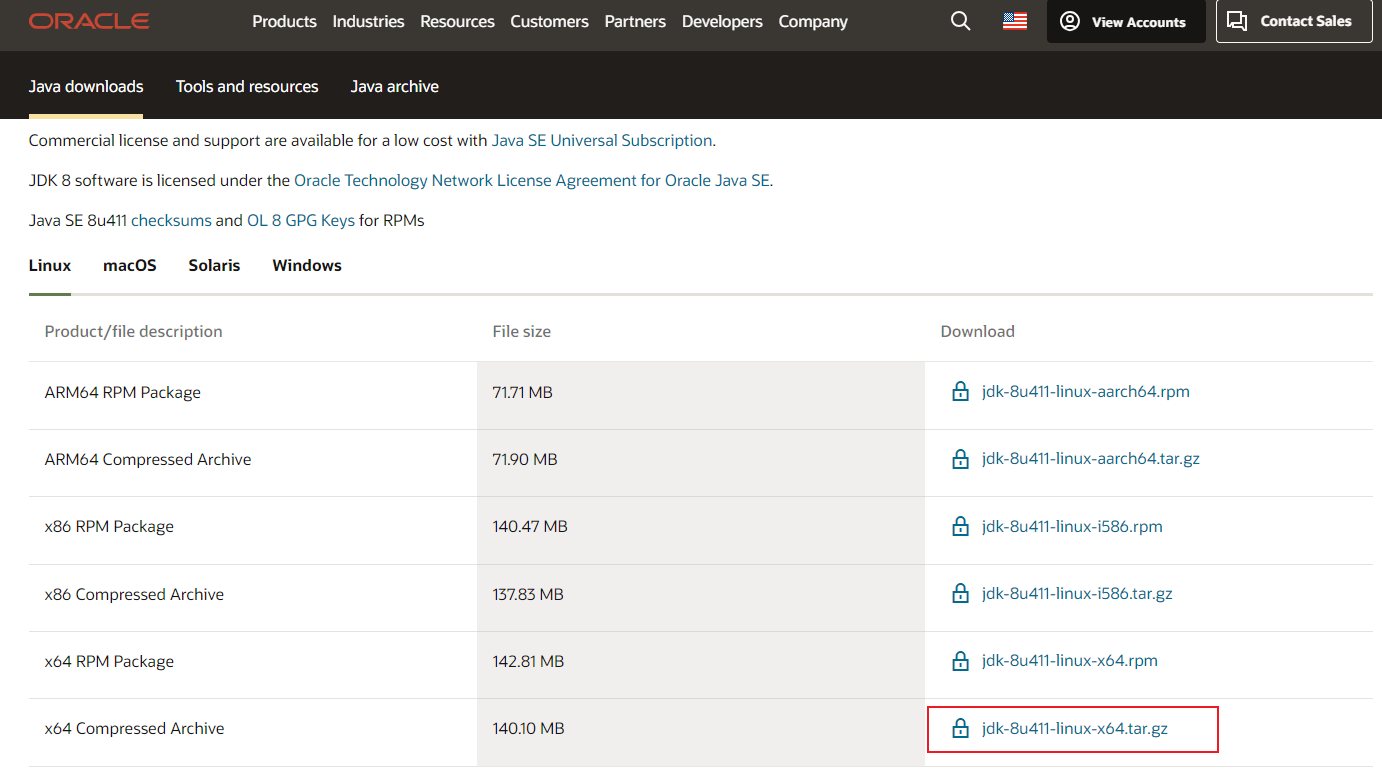Click lock icon beside jdk-8u411-linux-x64.tar.gz
This screenshot has width=1382, height=773.
(961, 728)
